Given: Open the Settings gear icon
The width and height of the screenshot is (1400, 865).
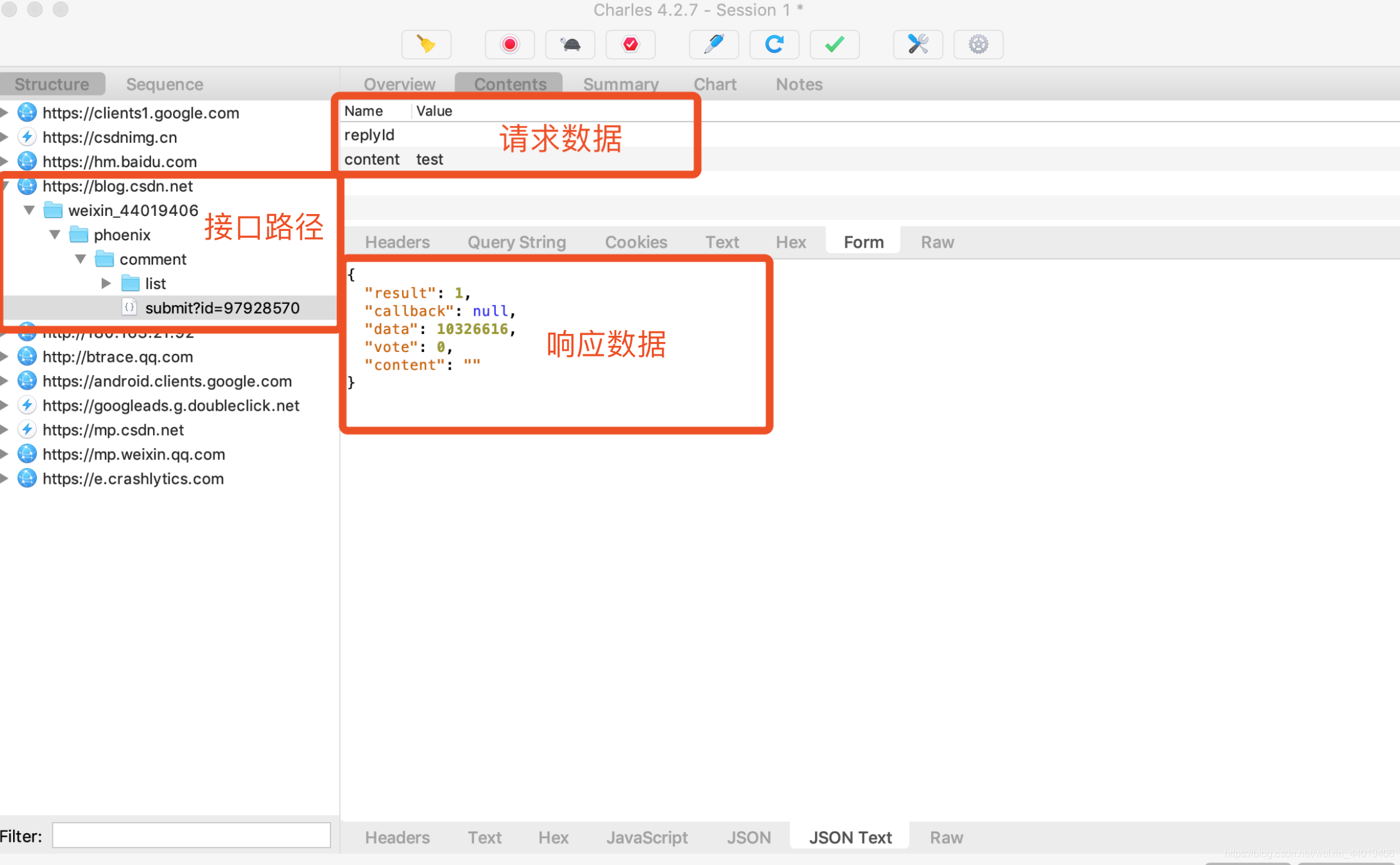Looking at the screenshot, I should point(979,44).
